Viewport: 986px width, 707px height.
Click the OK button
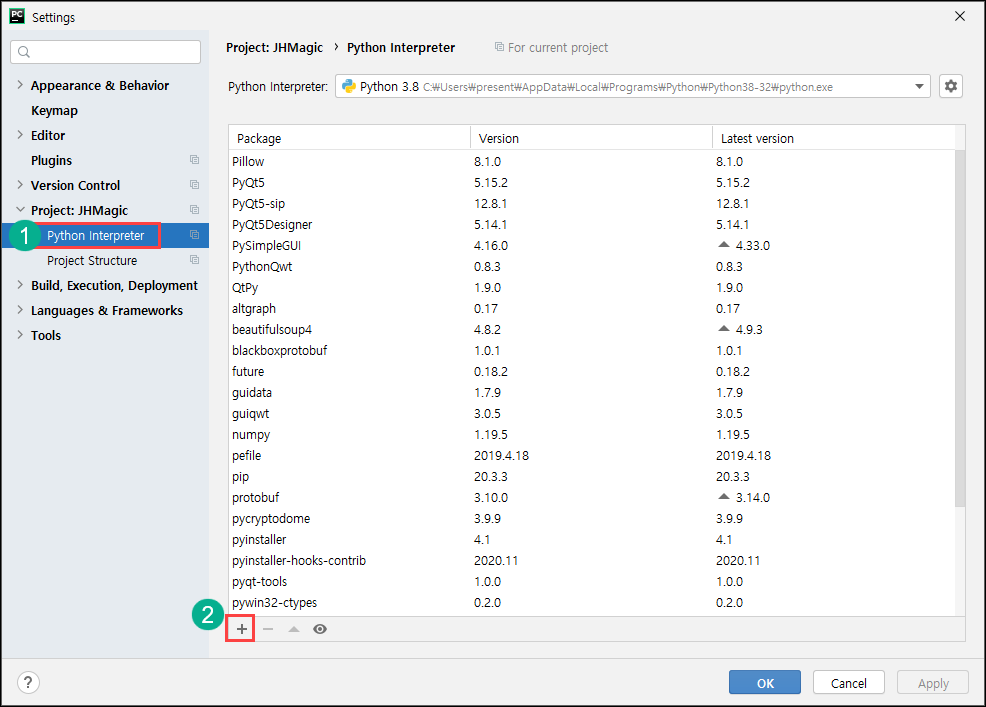(x=765, y=682)
